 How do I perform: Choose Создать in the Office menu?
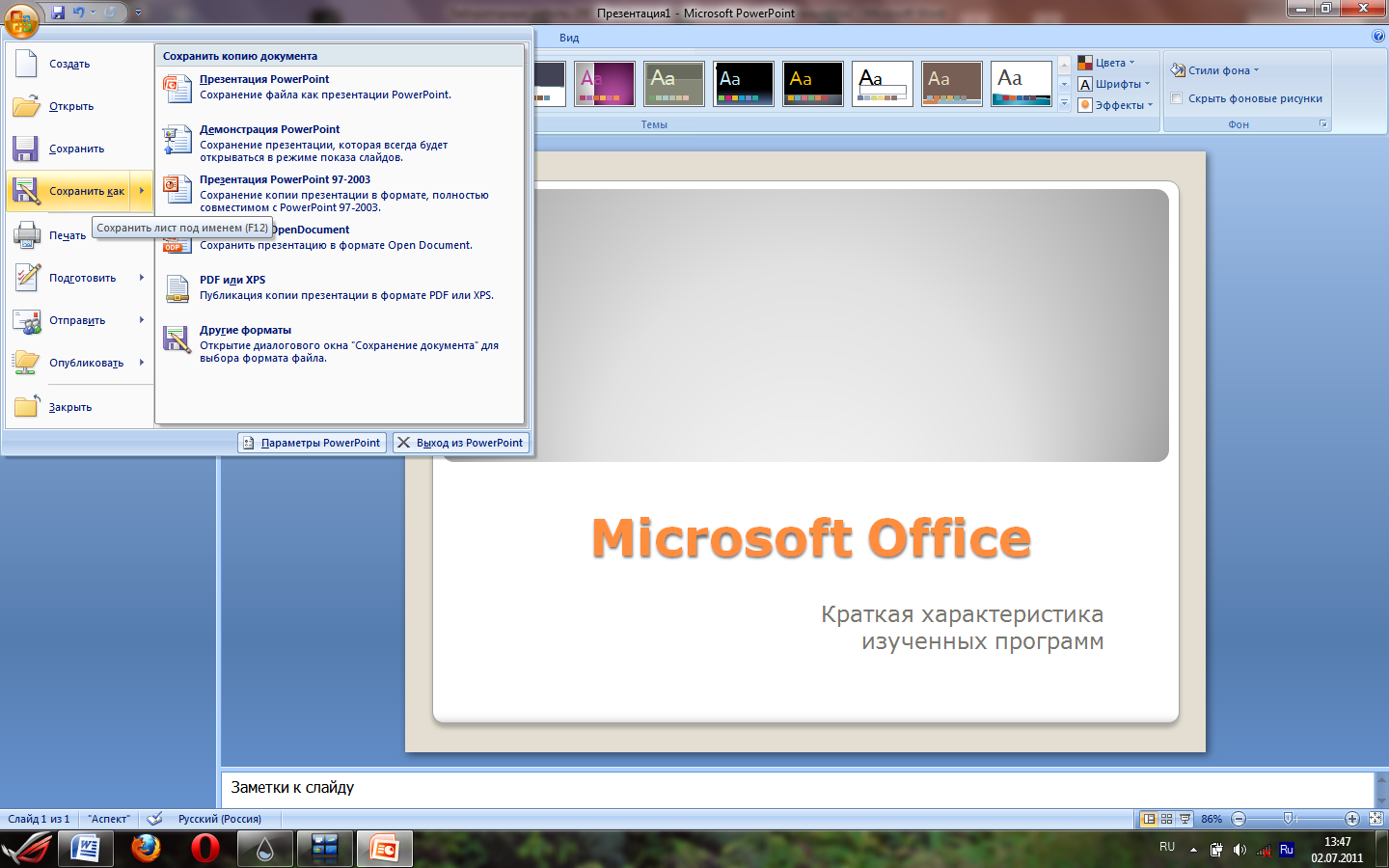click(x=79, y=64)
